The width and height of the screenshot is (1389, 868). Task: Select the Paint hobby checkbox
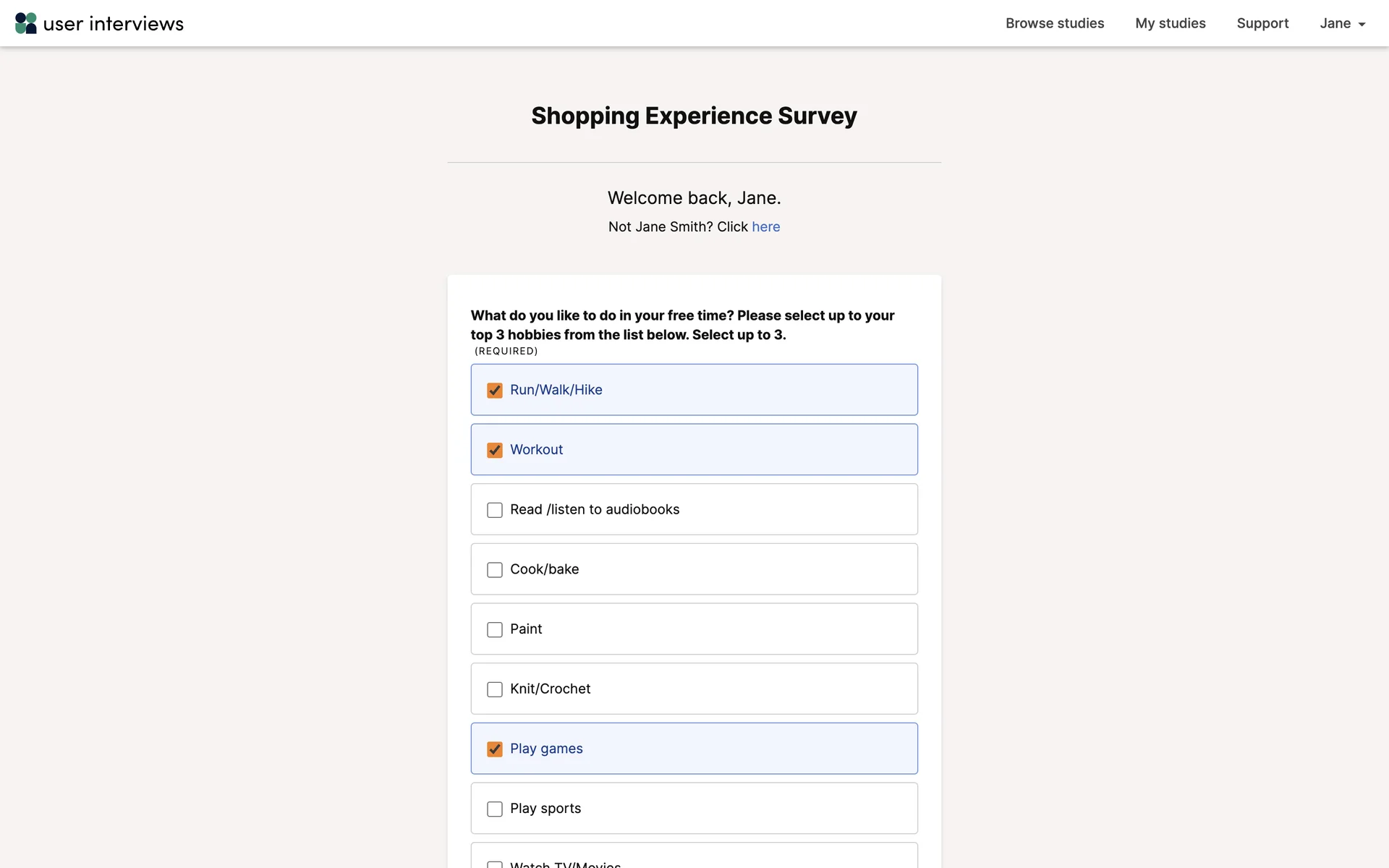[x=495, y=630]
